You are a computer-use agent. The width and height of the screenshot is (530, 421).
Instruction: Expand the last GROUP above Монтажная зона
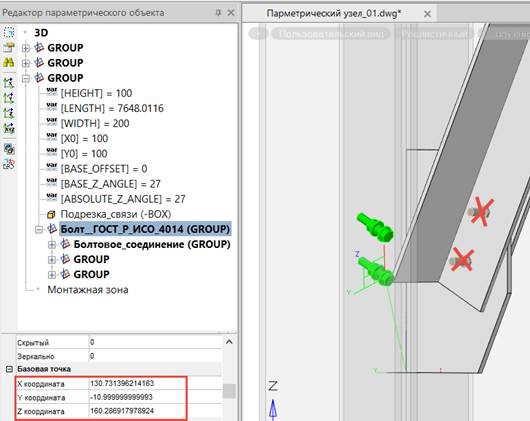(x=52, y=275)
